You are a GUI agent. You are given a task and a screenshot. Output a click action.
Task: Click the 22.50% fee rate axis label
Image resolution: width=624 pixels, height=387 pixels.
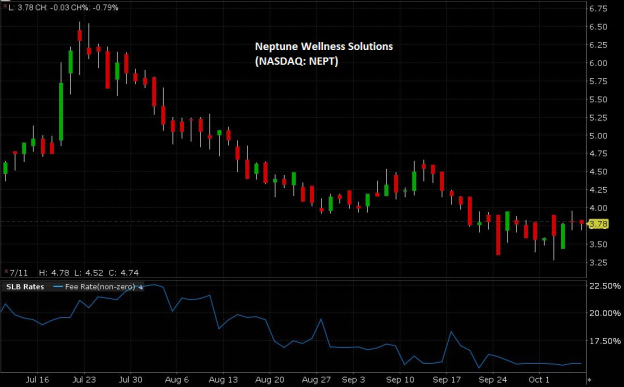(605, 286)
